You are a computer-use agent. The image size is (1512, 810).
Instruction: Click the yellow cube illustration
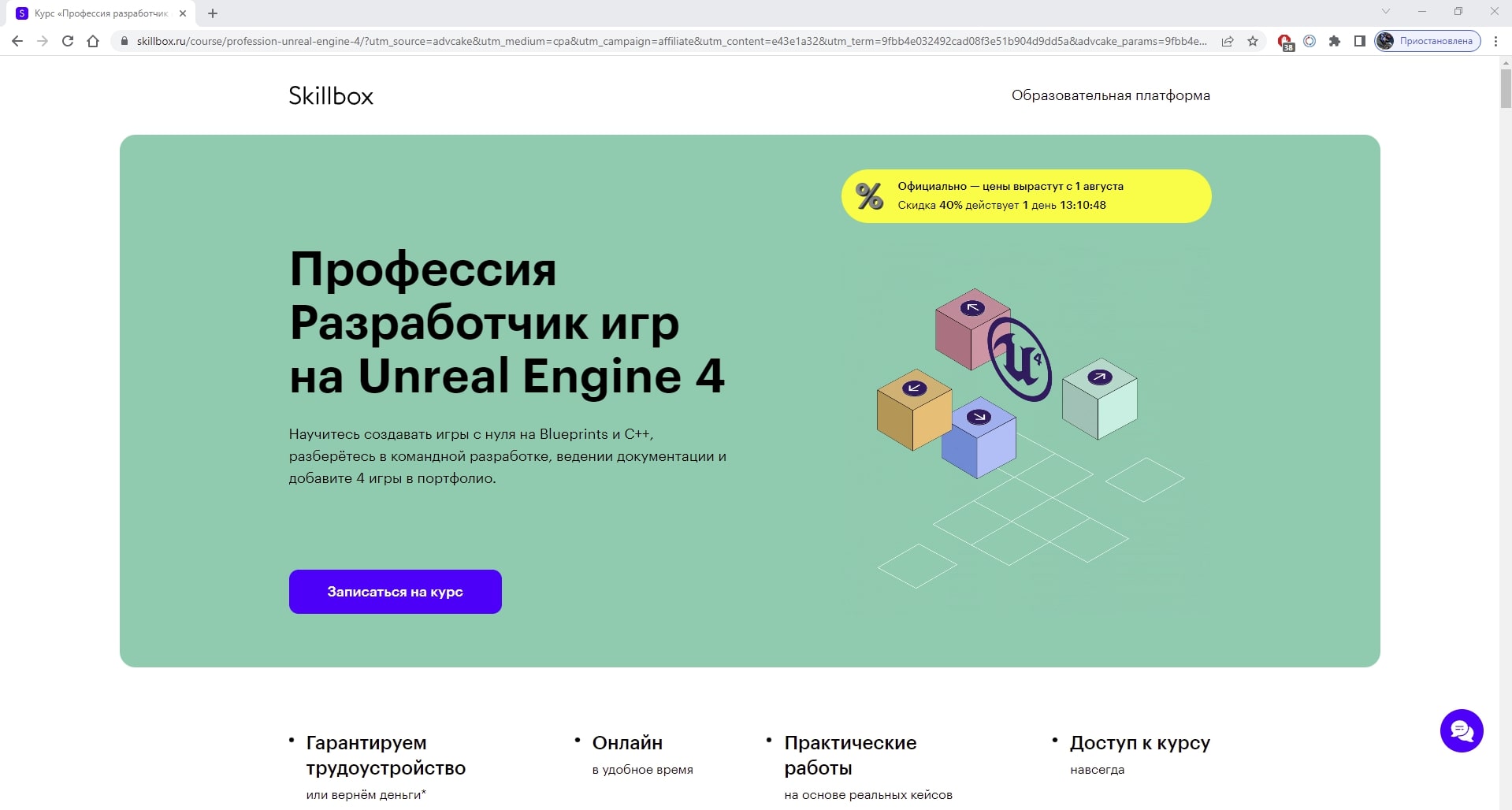pyautogui.click(x=914, y=410)
